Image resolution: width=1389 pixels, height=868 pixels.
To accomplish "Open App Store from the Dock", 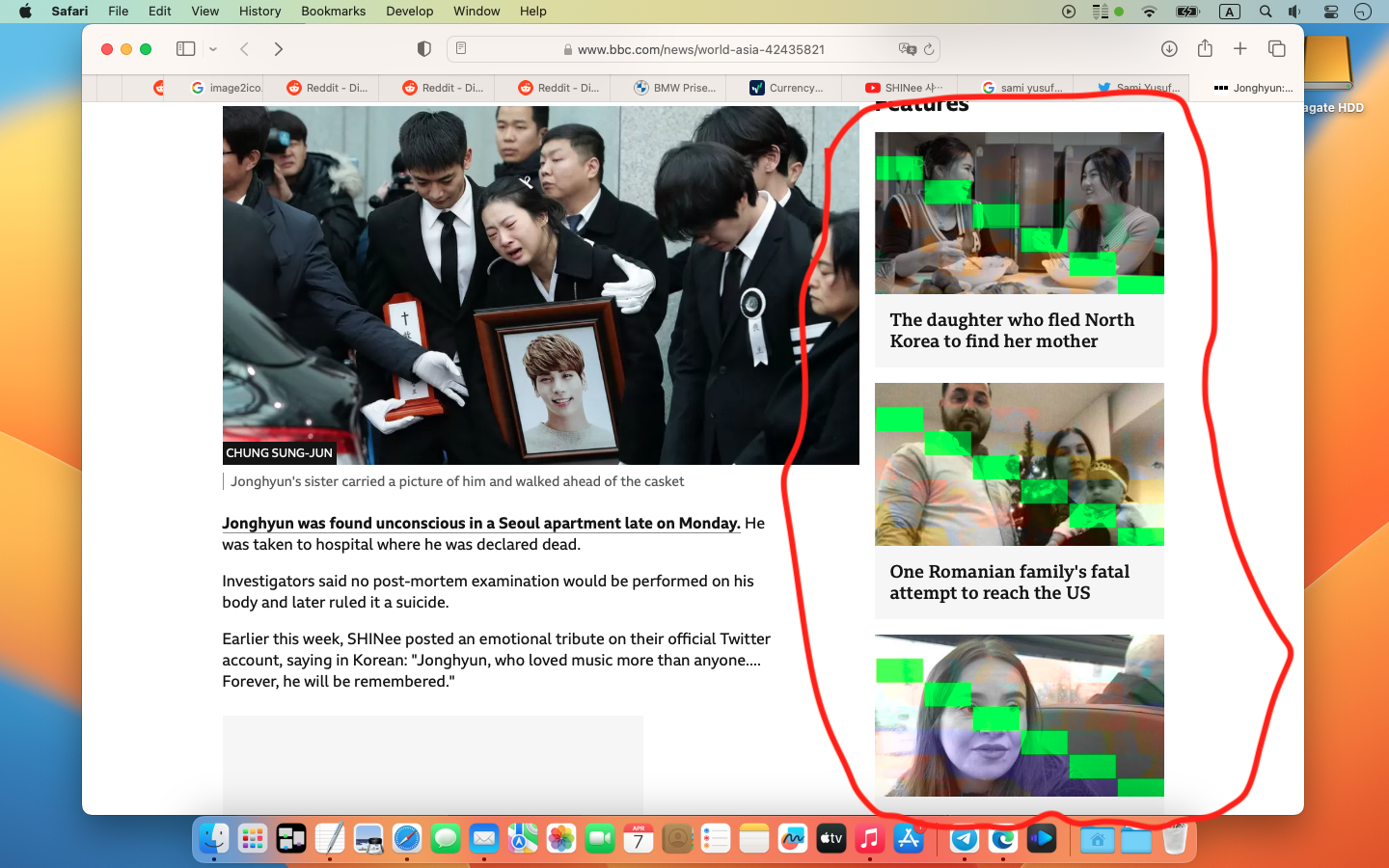I will [x=909, y=838].
